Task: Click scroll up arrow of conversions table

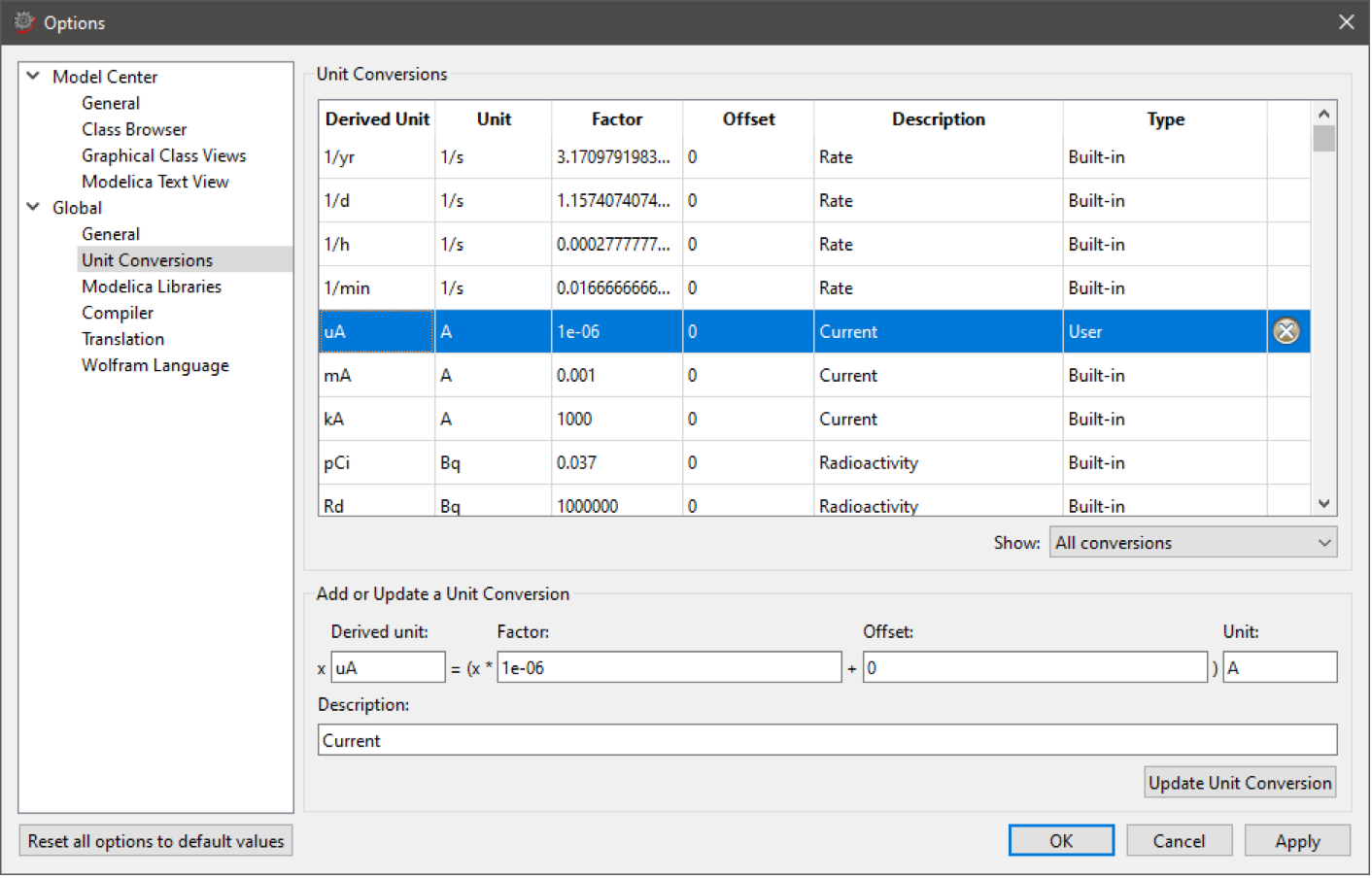Action: point(1324,114)
